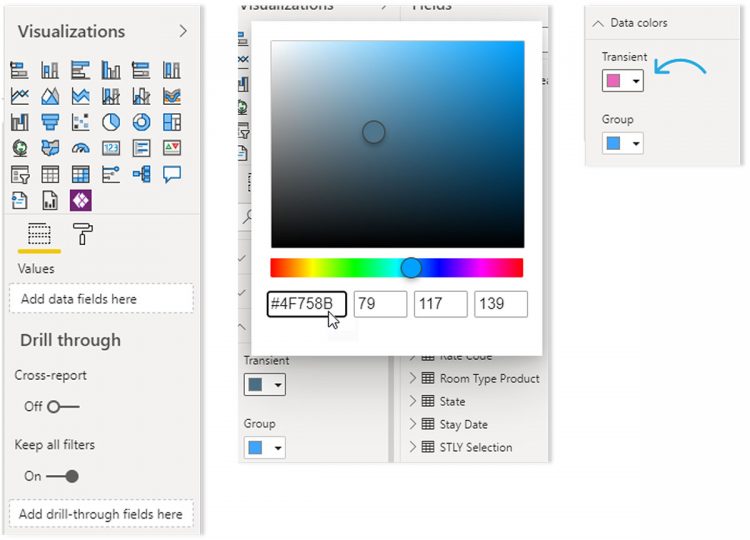This screenshot has height=540, width=750.
Task: Select the stacked column chart visual
Action: (x=50, y=70)
